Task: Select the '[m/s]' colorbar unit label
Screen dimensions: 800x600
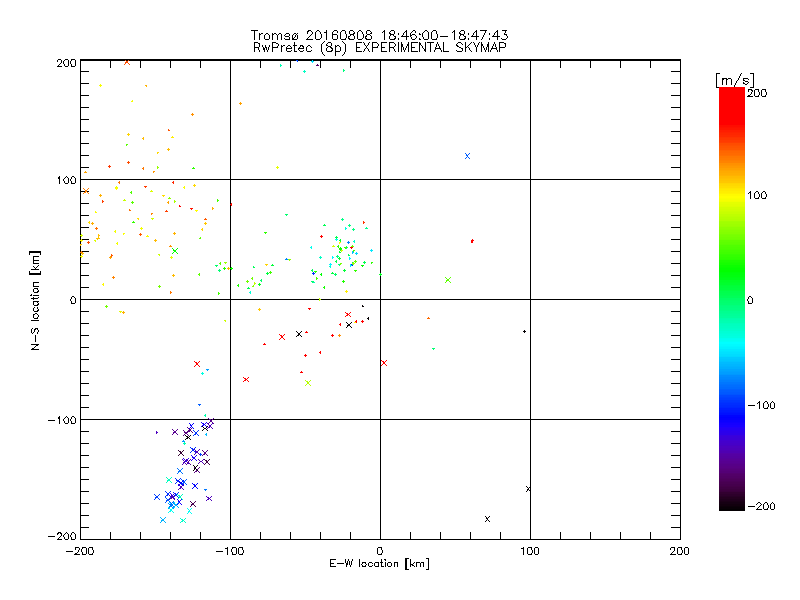Action: 735,80
